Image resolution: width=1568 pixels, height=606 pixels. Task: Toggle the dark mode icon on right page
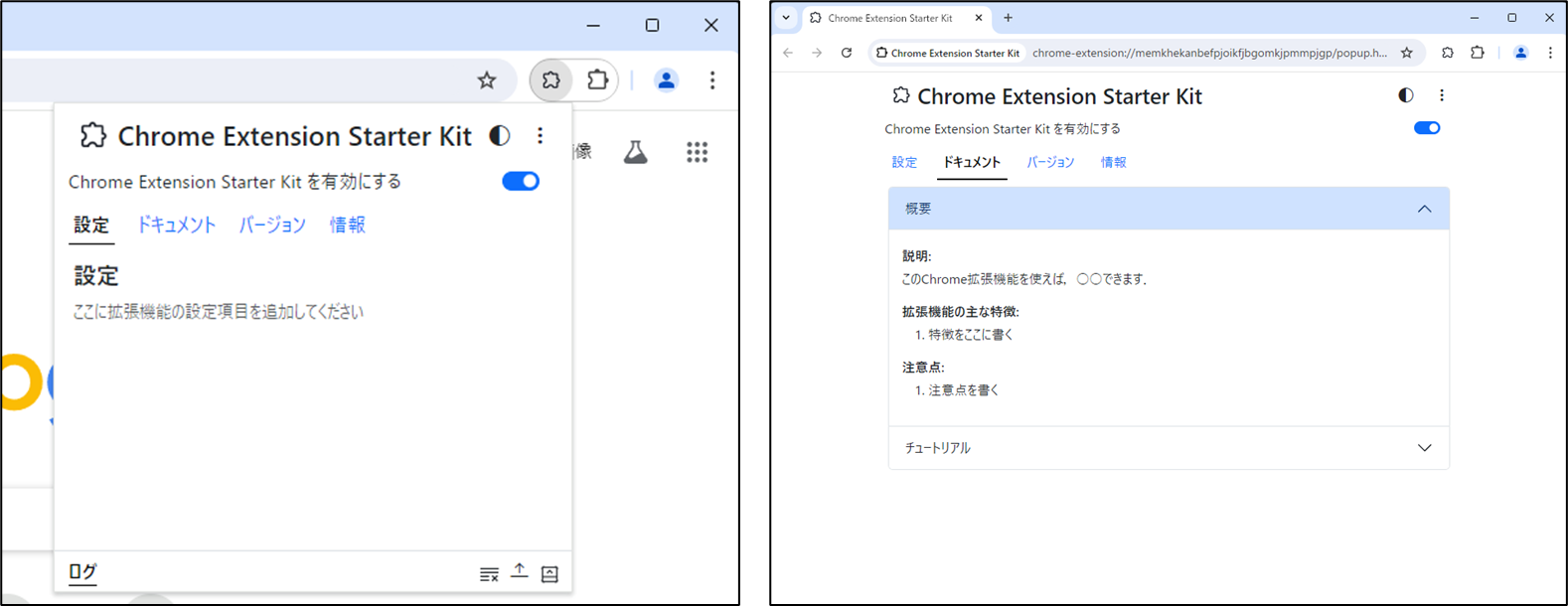pos(1406,95)
